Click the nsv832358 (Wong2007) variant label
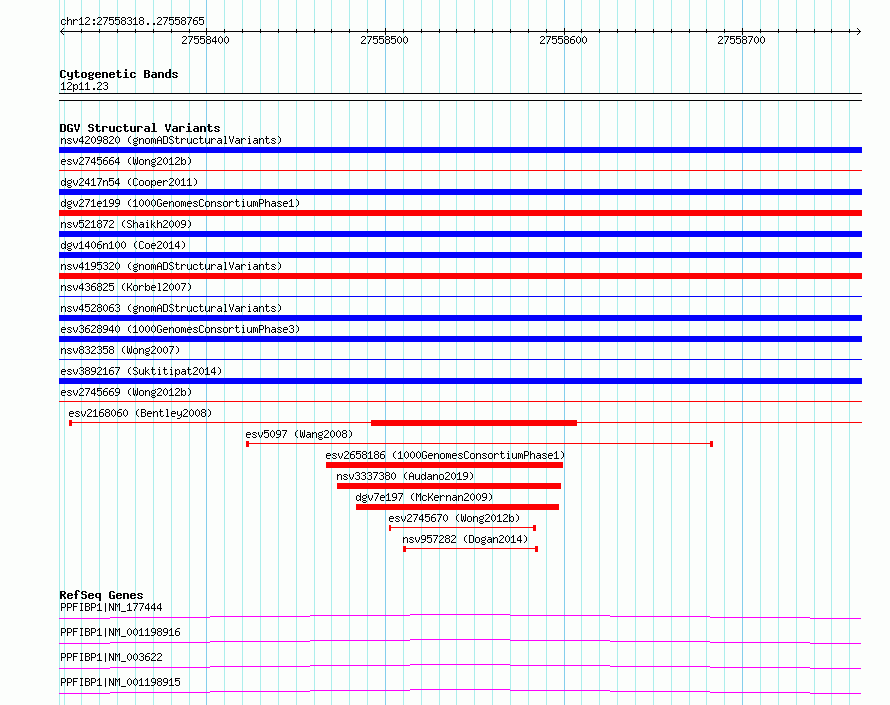The height and width of the screenshot is (705, 890). 120,350
